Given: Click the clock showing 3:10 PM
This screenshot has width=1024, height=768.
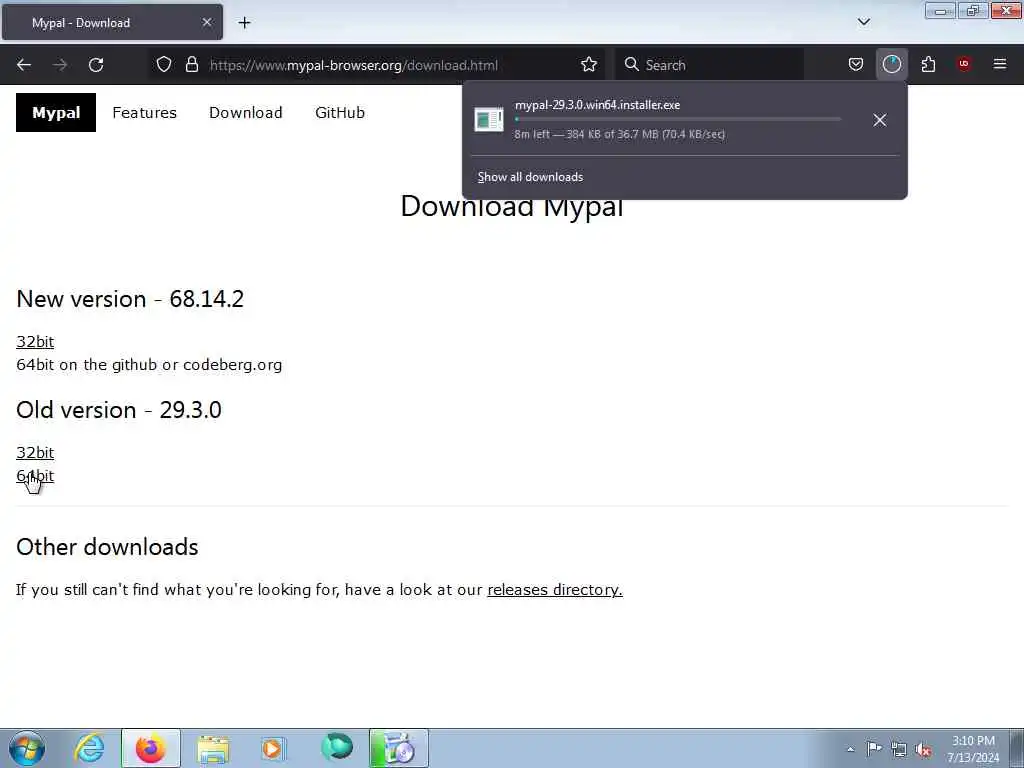Looking at the screenshot, I should 973,749.
